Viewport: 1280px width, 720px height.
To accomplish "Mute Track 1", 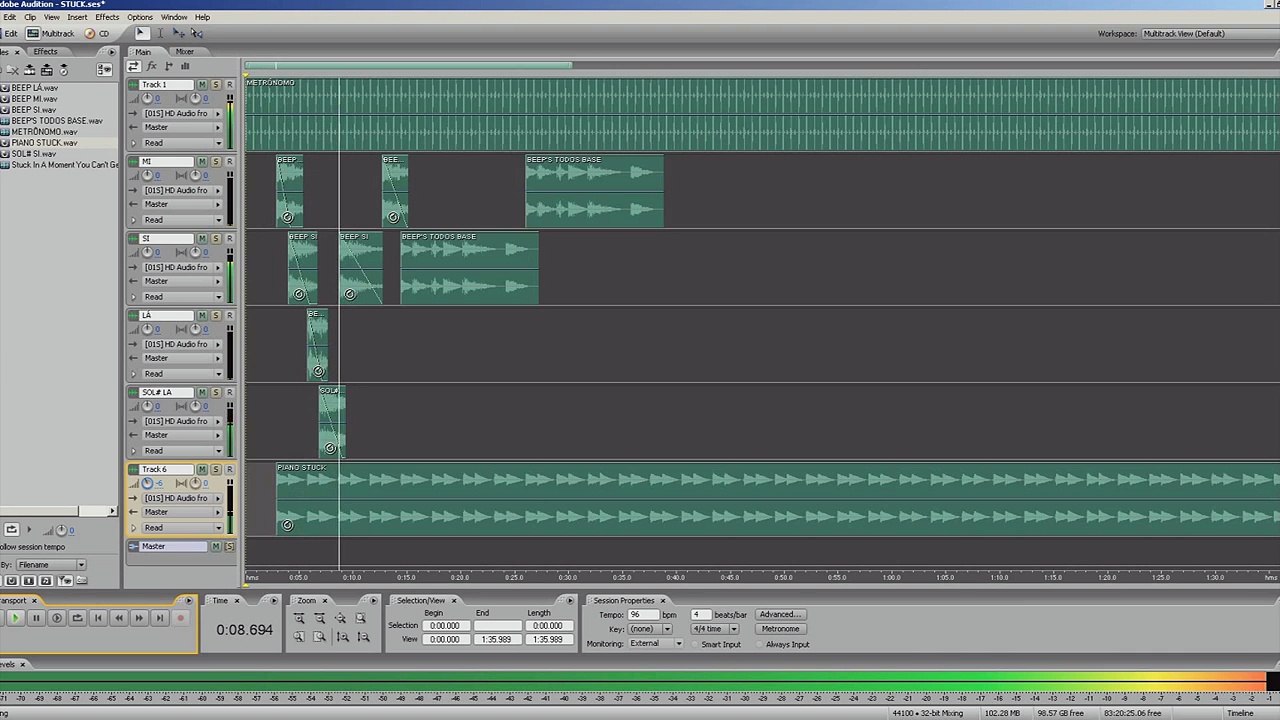I will point(202,85).
